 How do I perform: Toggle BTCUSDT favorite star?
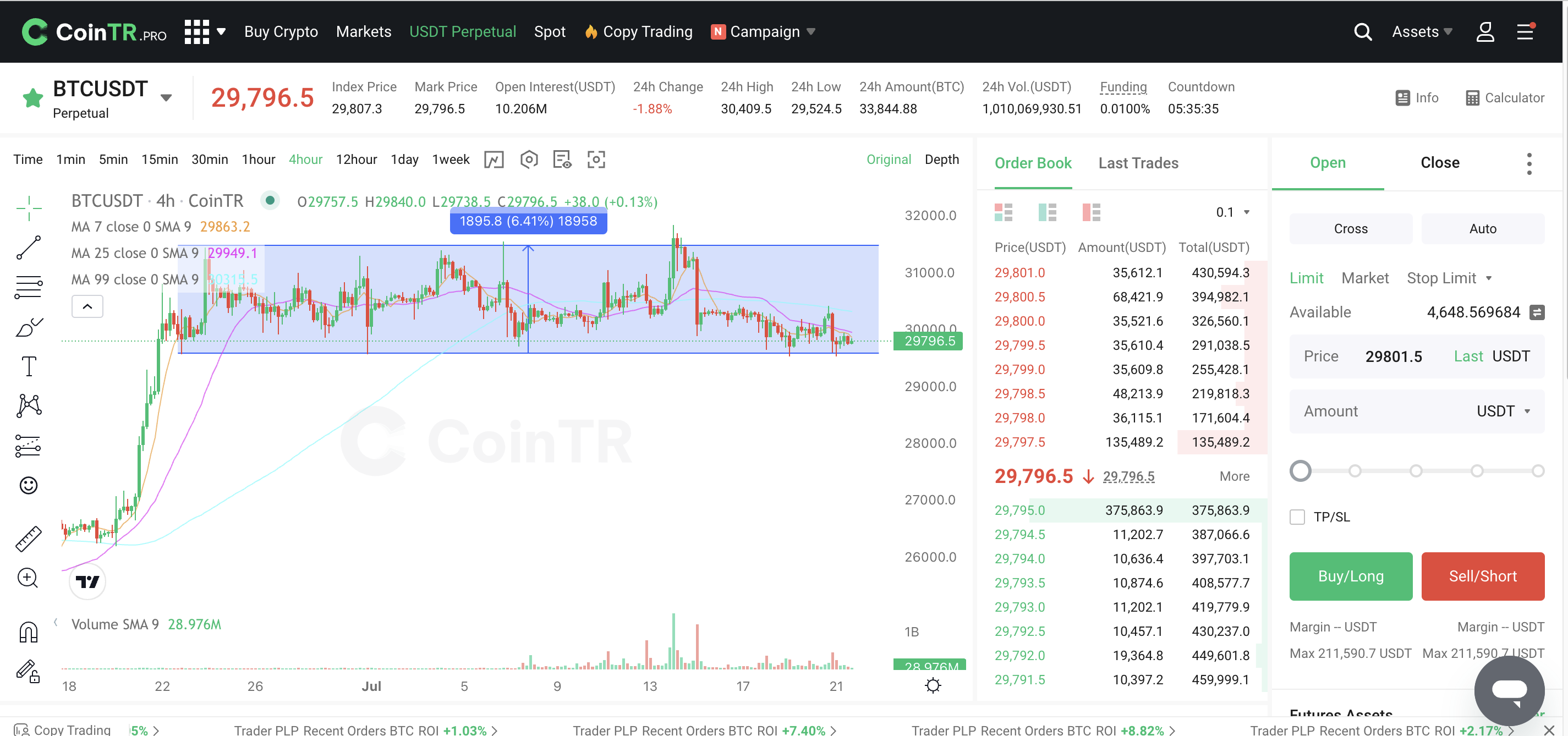point(33,97)
